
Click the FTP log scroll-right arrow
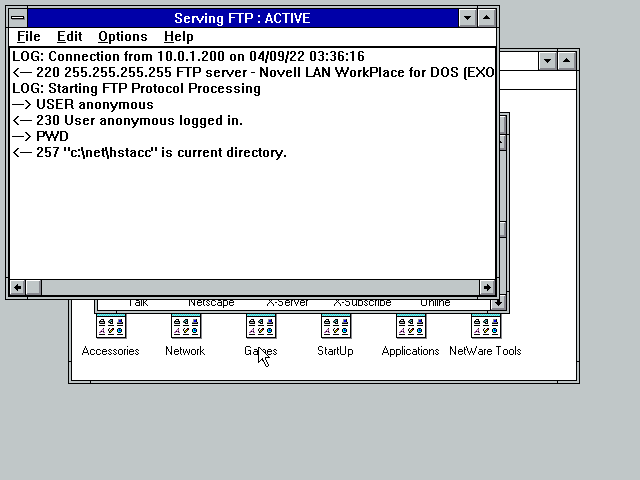click(487, 287)
